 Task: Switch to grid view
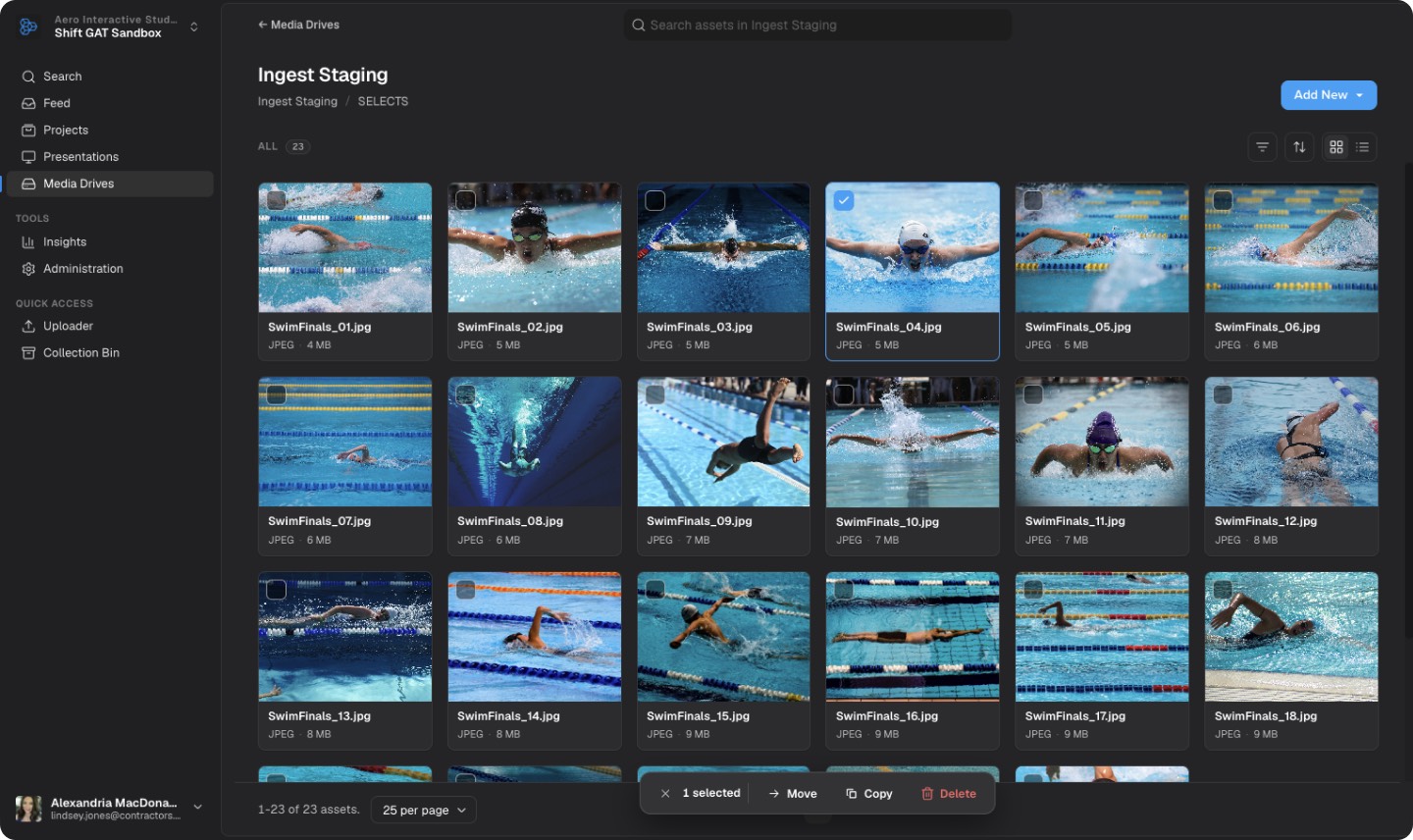[1336, 147]
